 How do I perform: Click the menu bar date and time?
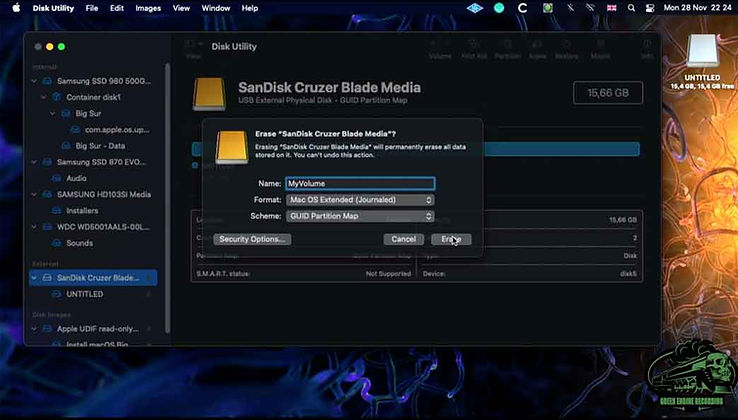coord(698,8)
